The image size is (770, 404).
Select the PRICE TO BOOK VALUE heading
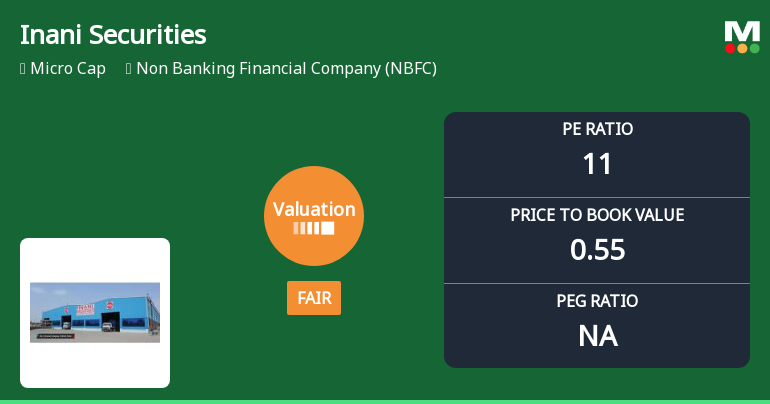597,215
